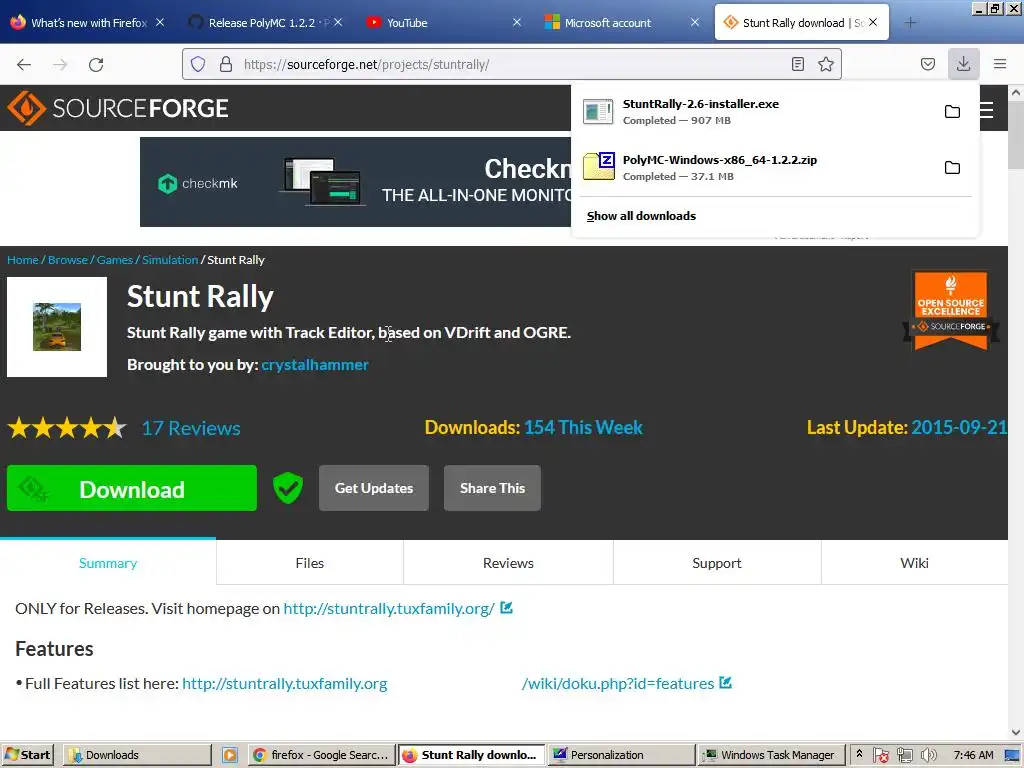Close the Stunt Rally download tab

(873, 22)
